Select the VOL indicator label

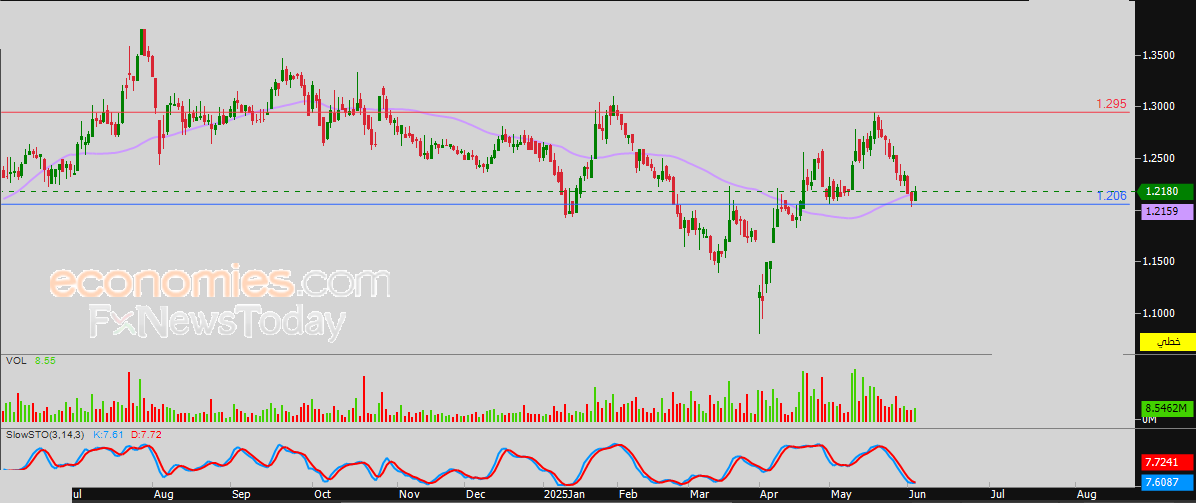pos(14,360)
